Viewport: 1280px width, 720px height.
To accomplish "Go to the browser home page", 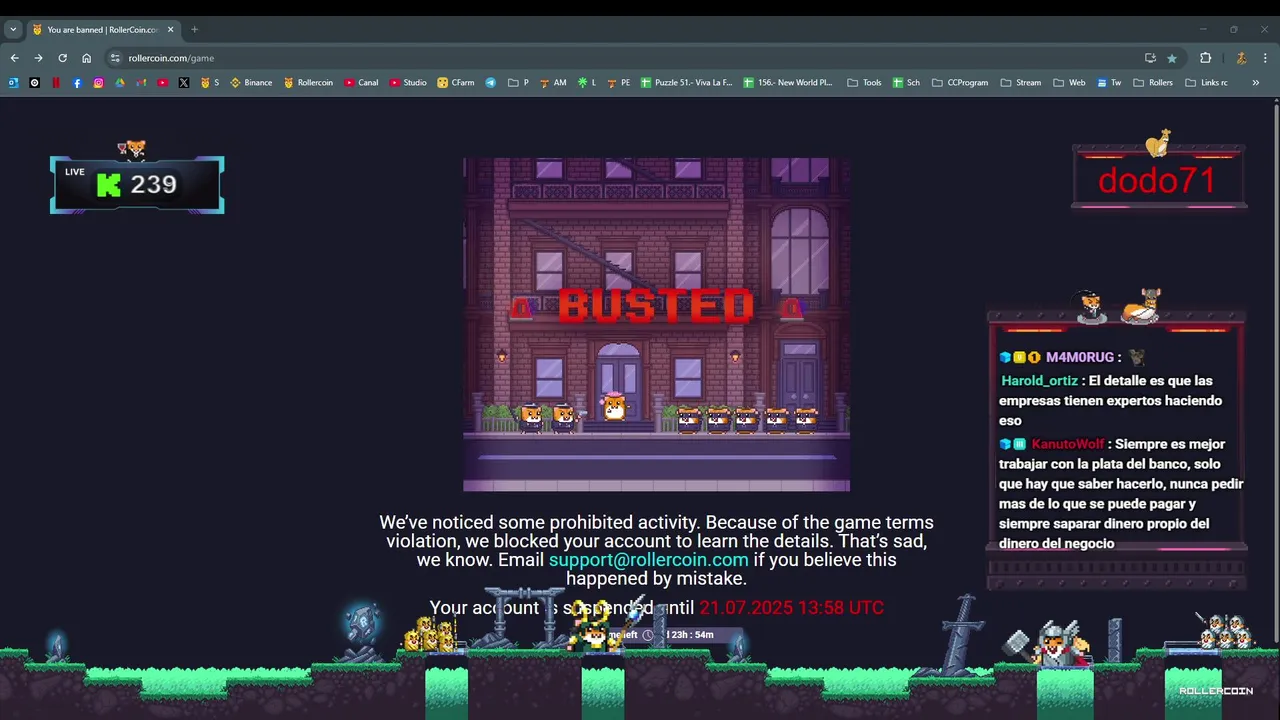I will click(x=86, y=58).
